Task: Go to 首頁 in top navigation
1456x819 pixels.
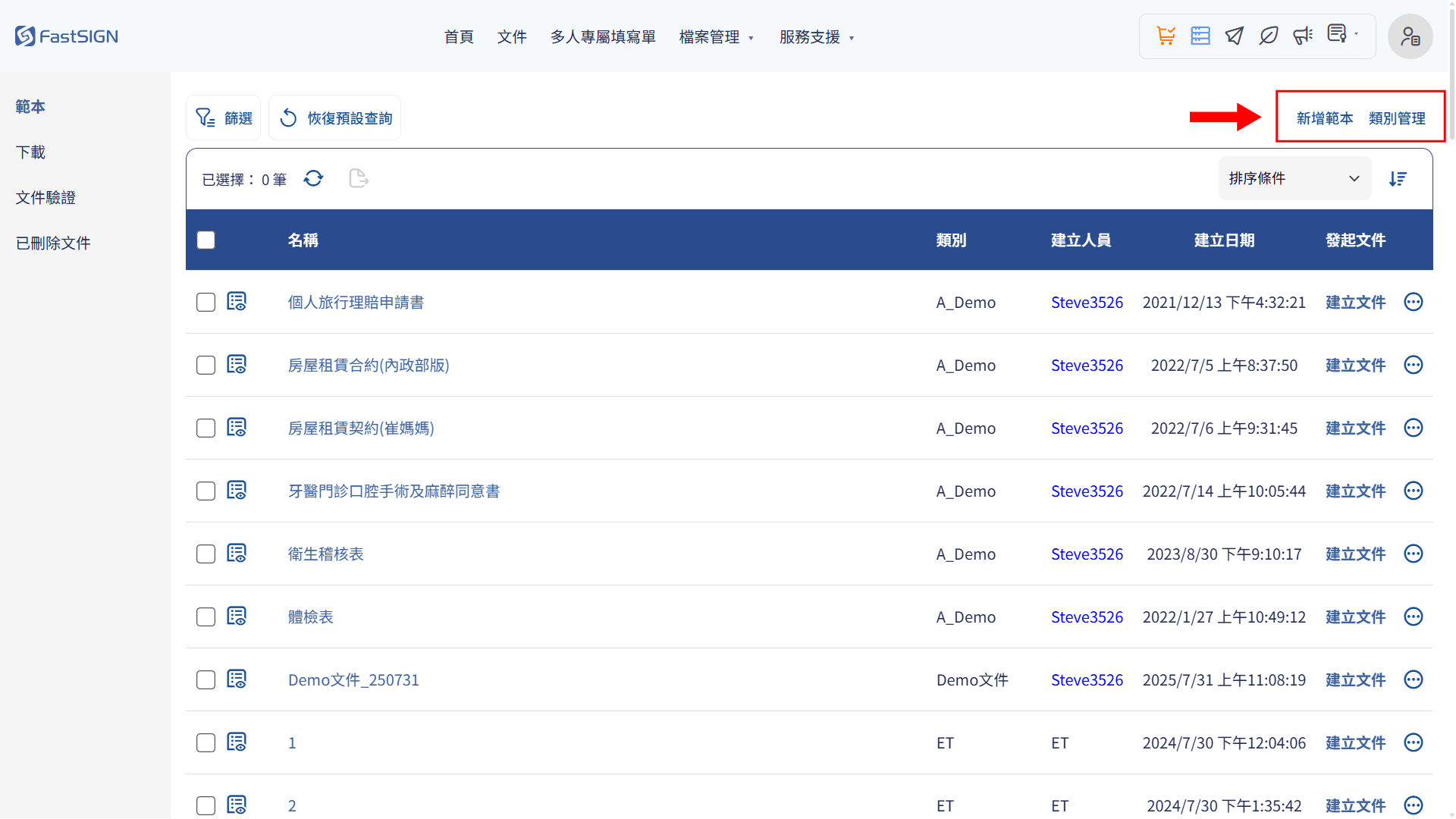Action: point(459,37)
